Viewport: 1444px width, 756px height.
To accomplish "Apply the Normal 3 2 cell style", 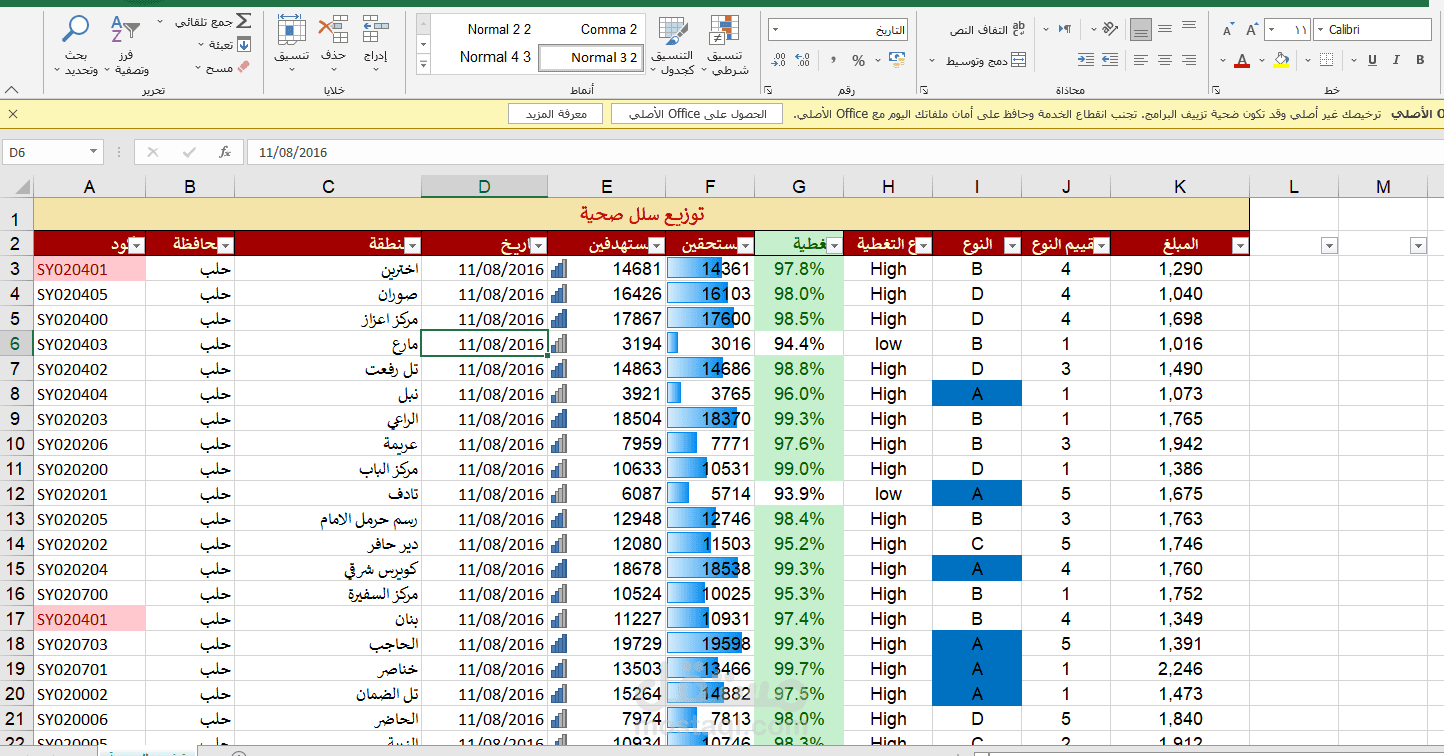I will 593,58.
